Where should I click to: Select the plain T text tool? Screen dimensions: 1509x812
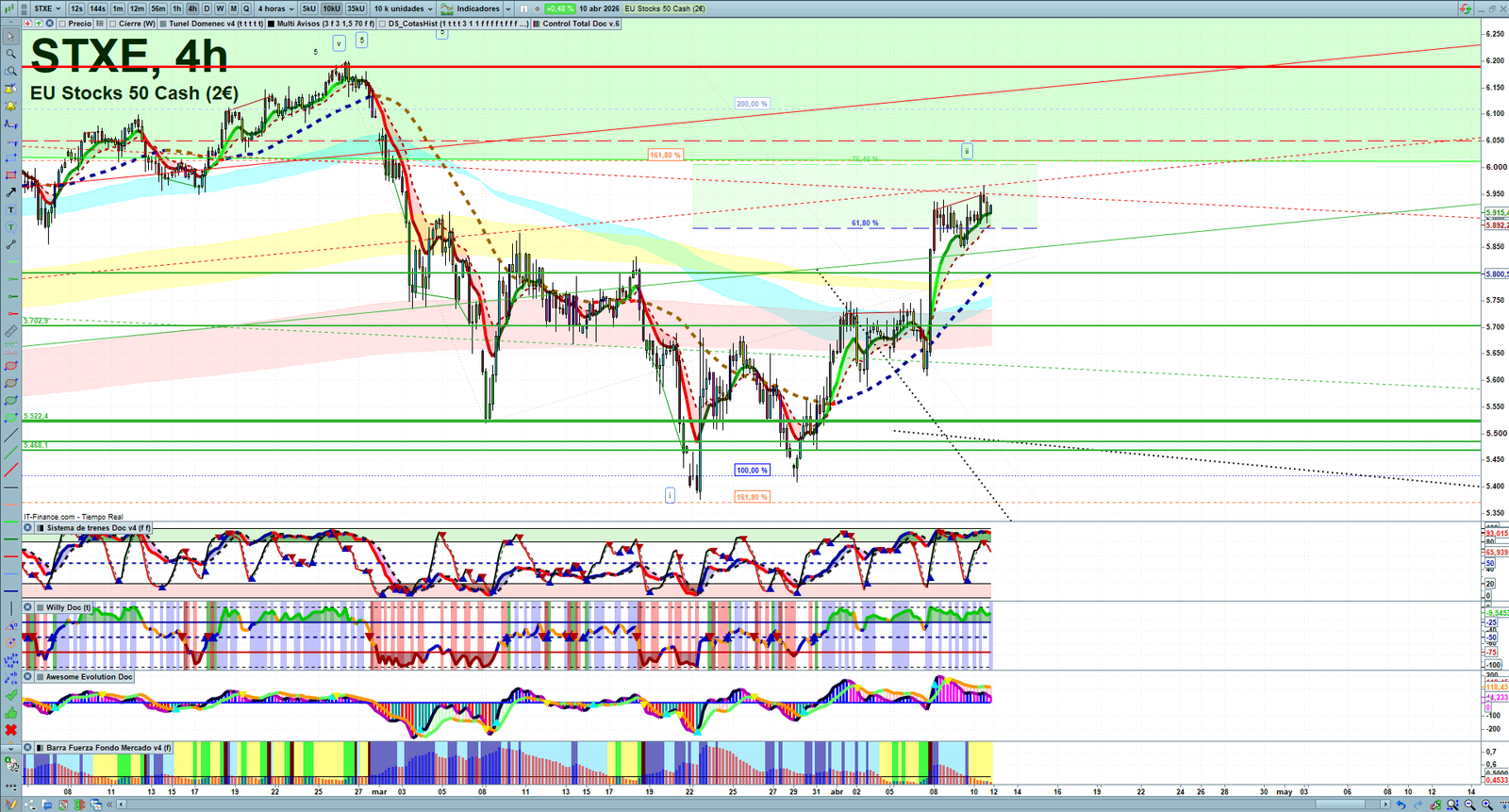coord(10,209)
